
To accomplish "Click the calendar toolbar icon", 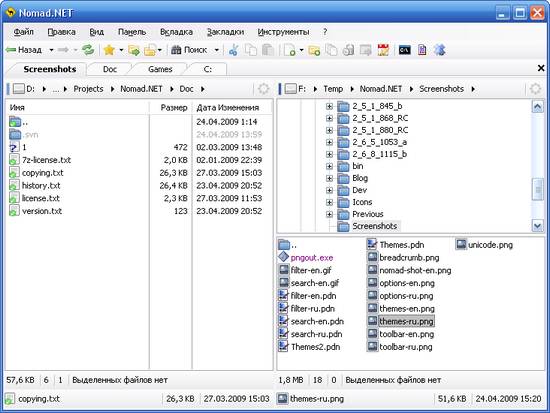I will 383,50.
